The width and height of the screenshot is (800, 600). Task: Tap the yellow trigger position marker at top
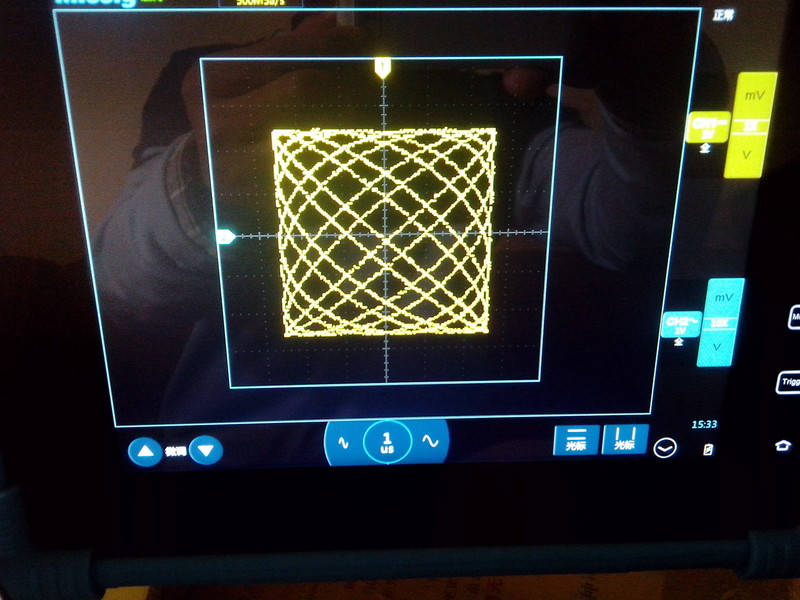tap(382, 67)
